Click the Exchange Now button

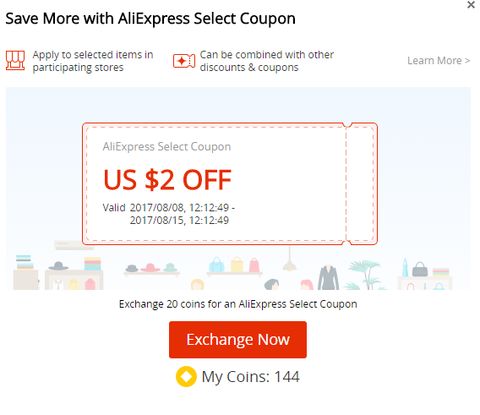(x=238, y=339)
